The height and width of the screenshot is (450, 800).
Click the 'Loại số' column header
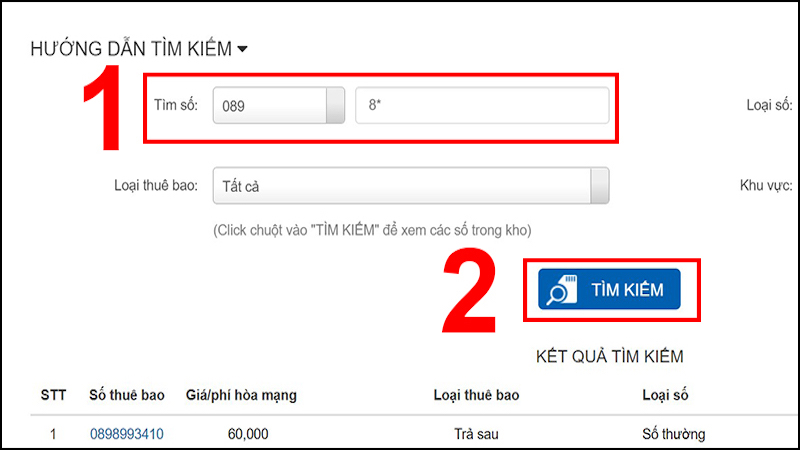(x=665, y=395)
